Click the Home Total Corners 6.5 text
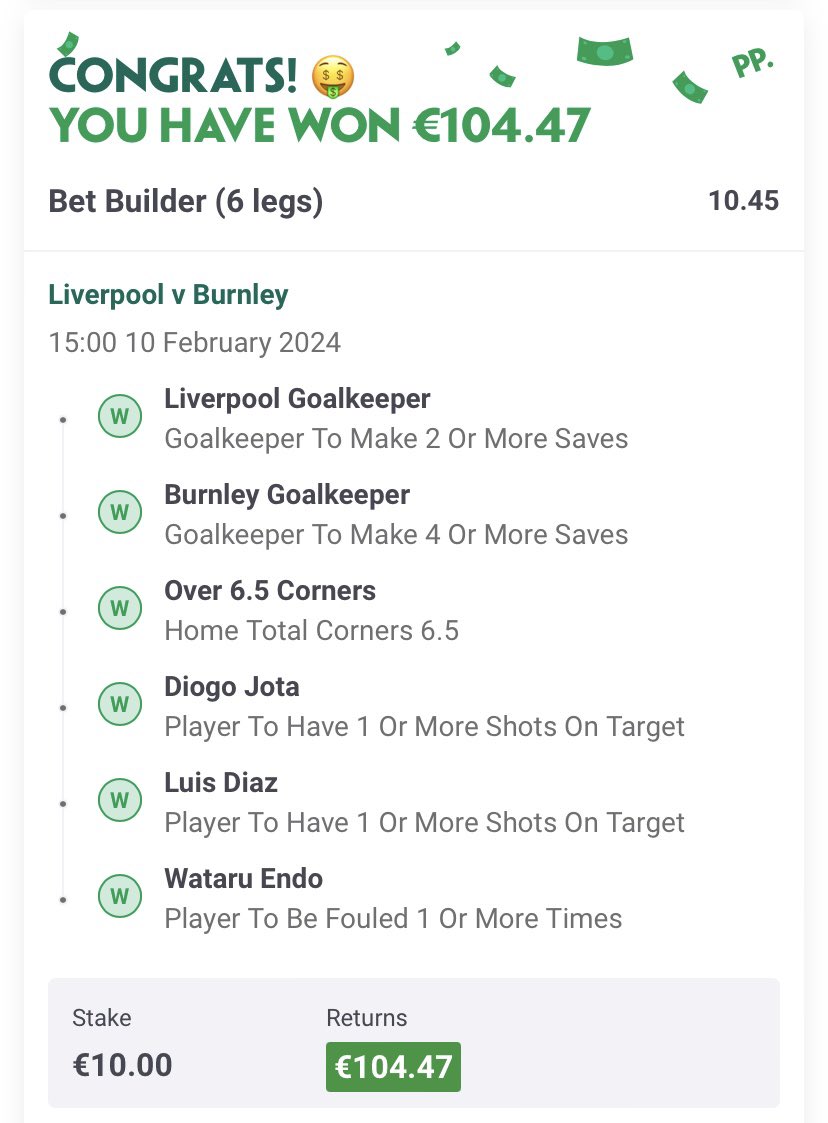The height and width of the screenshot is (1123, 828). click(312, 631)
